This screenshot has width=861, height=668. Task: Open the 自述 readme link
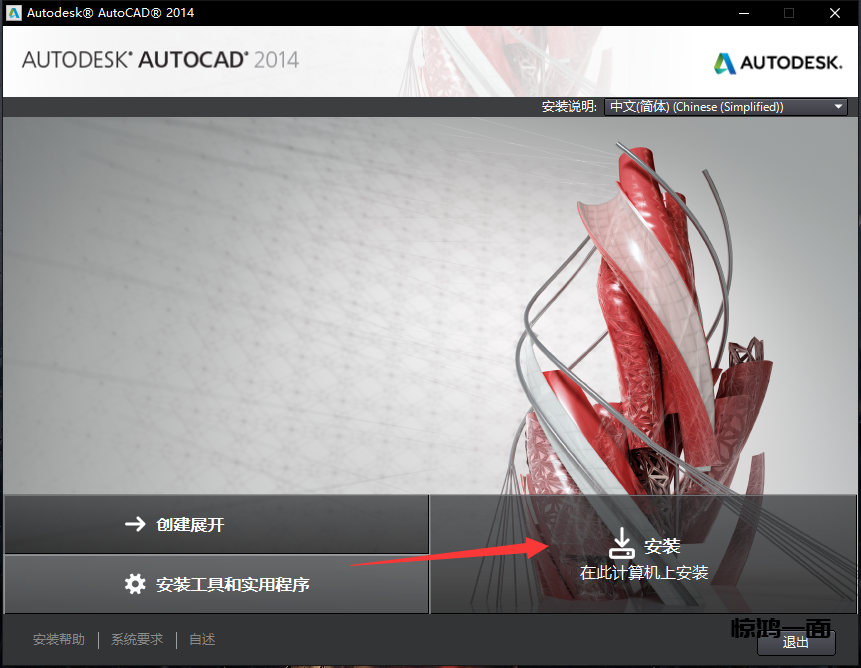pyautogui.click(x=202, y=640)
